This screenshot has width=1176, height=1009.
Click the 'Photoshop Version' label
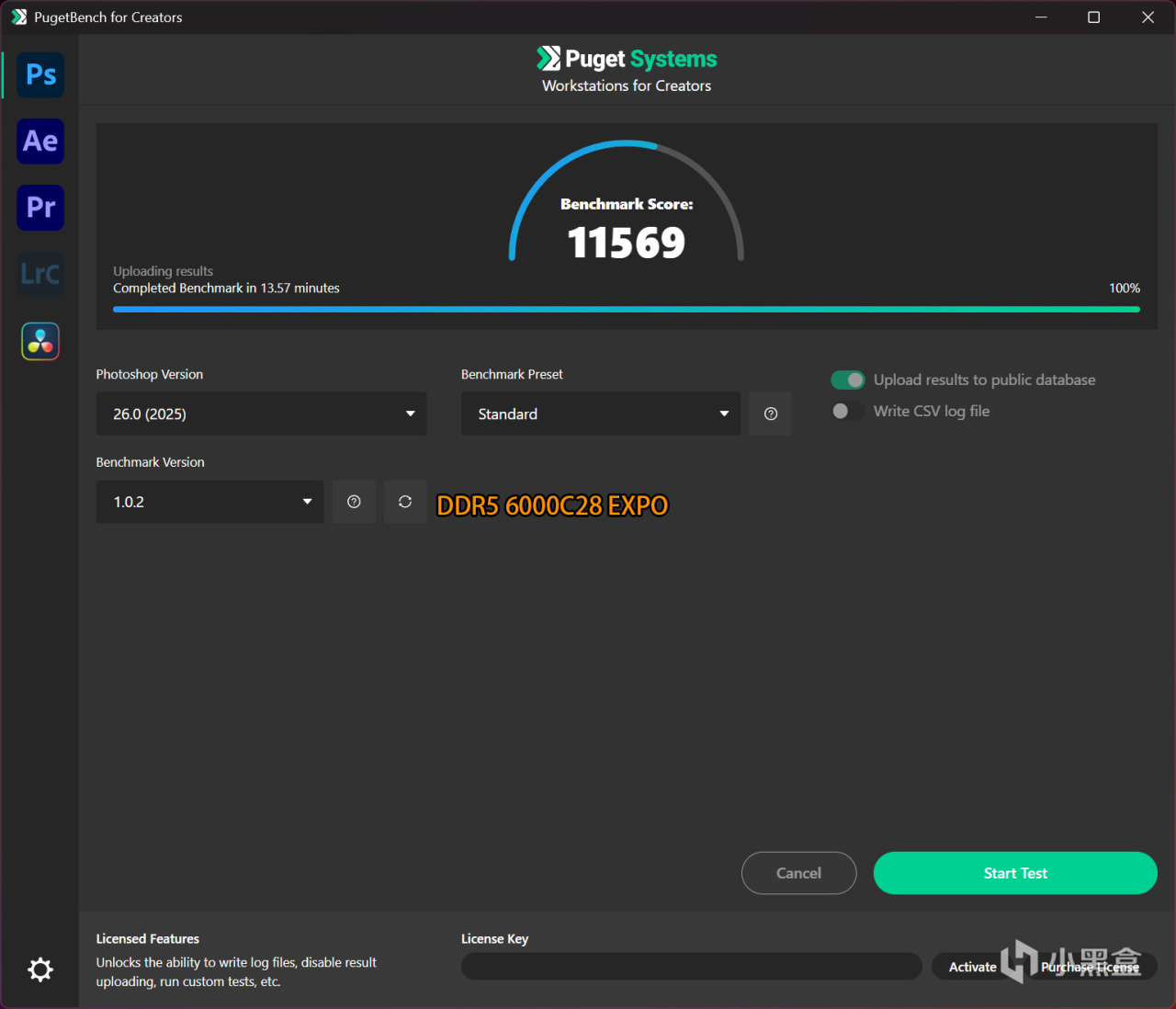[150, 374]
